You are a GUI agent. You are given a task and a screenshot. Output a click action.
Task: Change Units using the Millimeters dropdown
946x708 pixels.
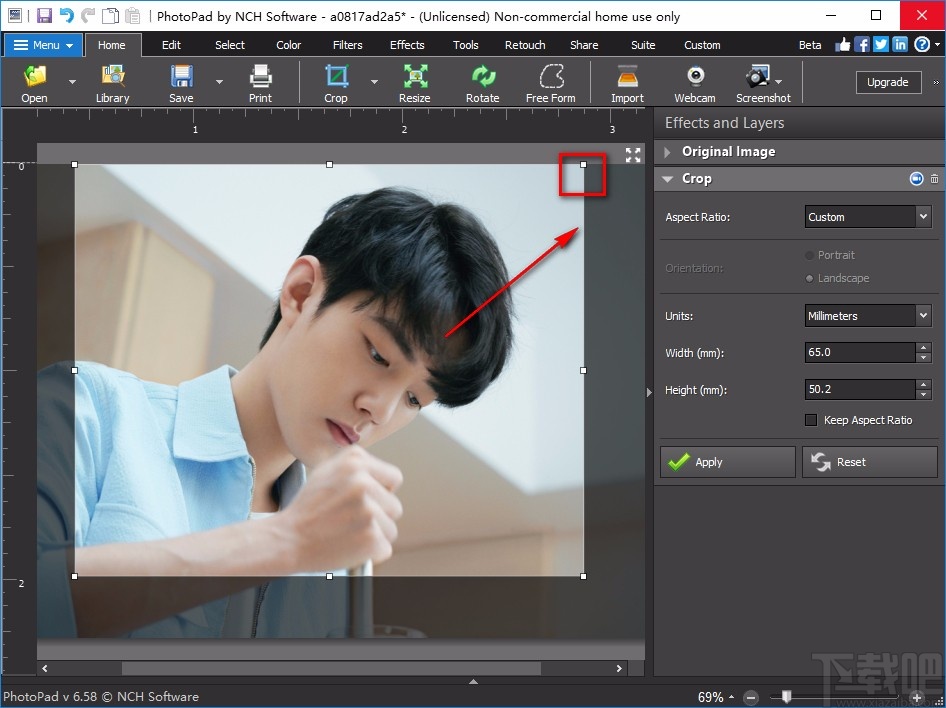tap(866, 315)
